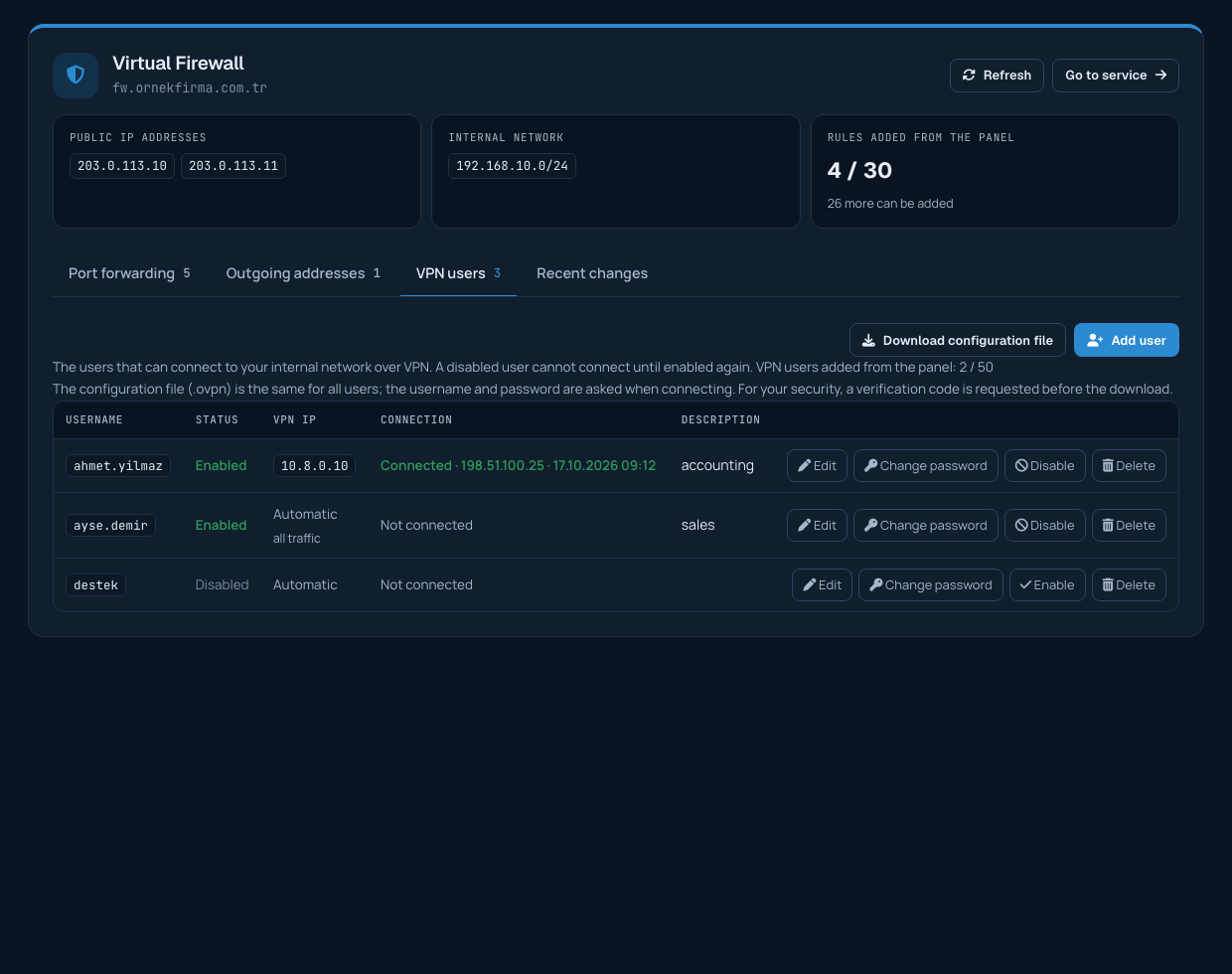Delete the destek user
The height and width of the screenshot is (974, 1232).
[1129, 585]
